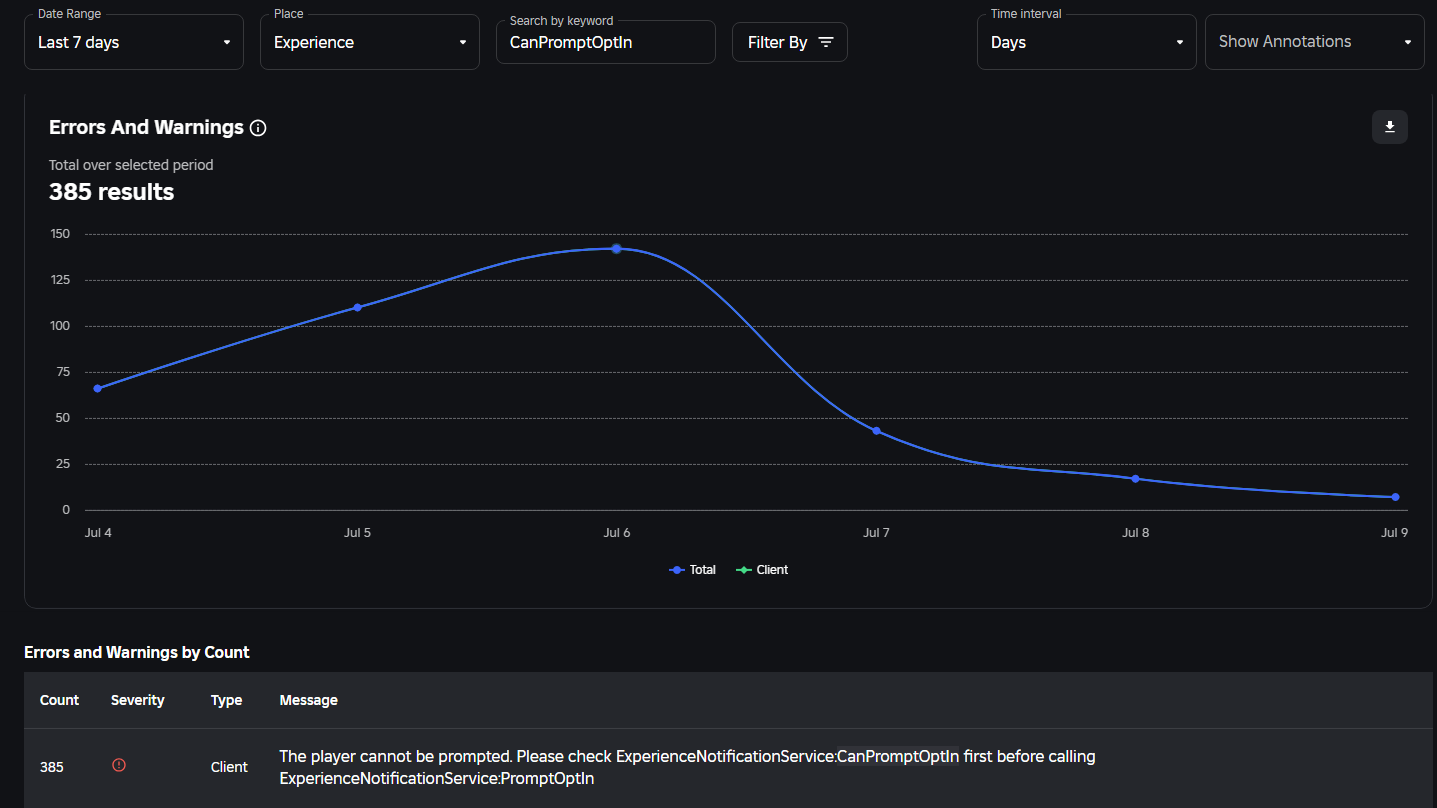Open the CanPromptOptIn error message row
The height and width of the screenshot is (808, 1437).
pos(687,767)
